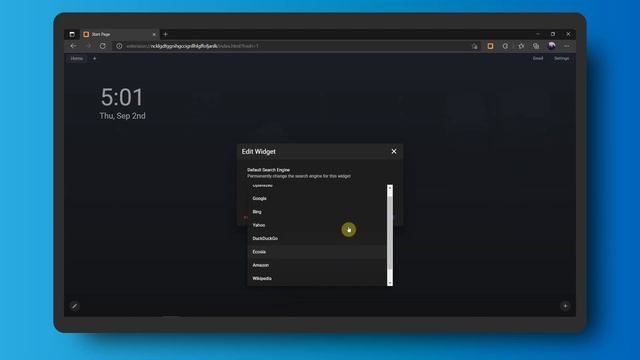Viewport: 640px width, 360px height.
Task: Select Amazon as the search engine
Action: (317, 265)
